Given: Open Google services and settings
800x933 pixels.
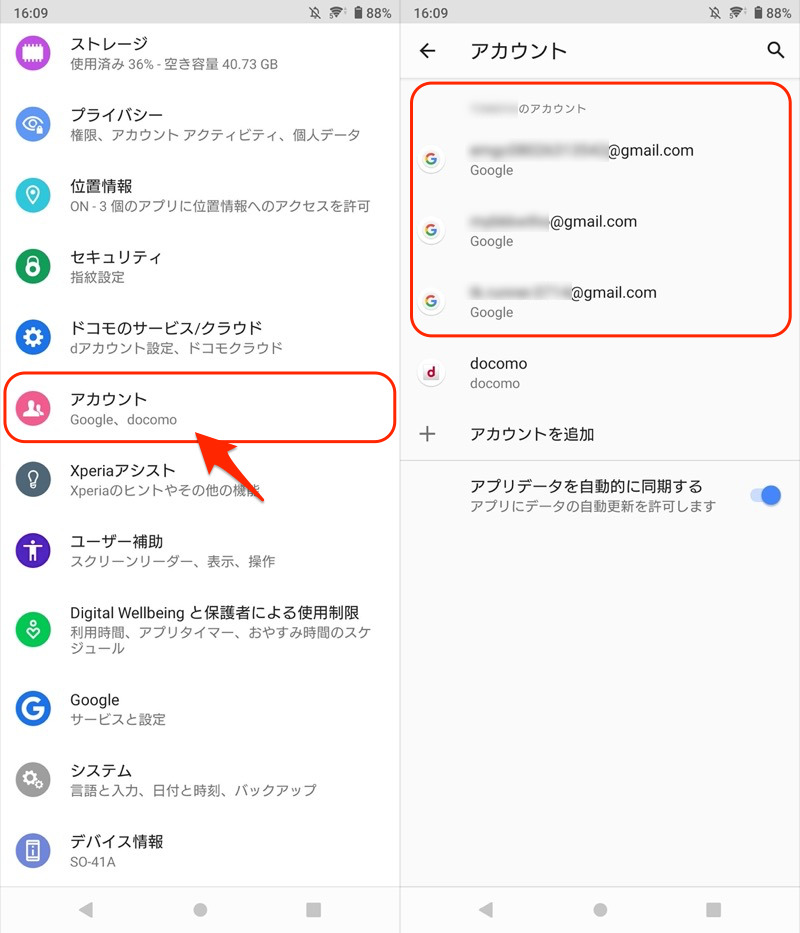Looking at the screenshot, I should [200, 709].
